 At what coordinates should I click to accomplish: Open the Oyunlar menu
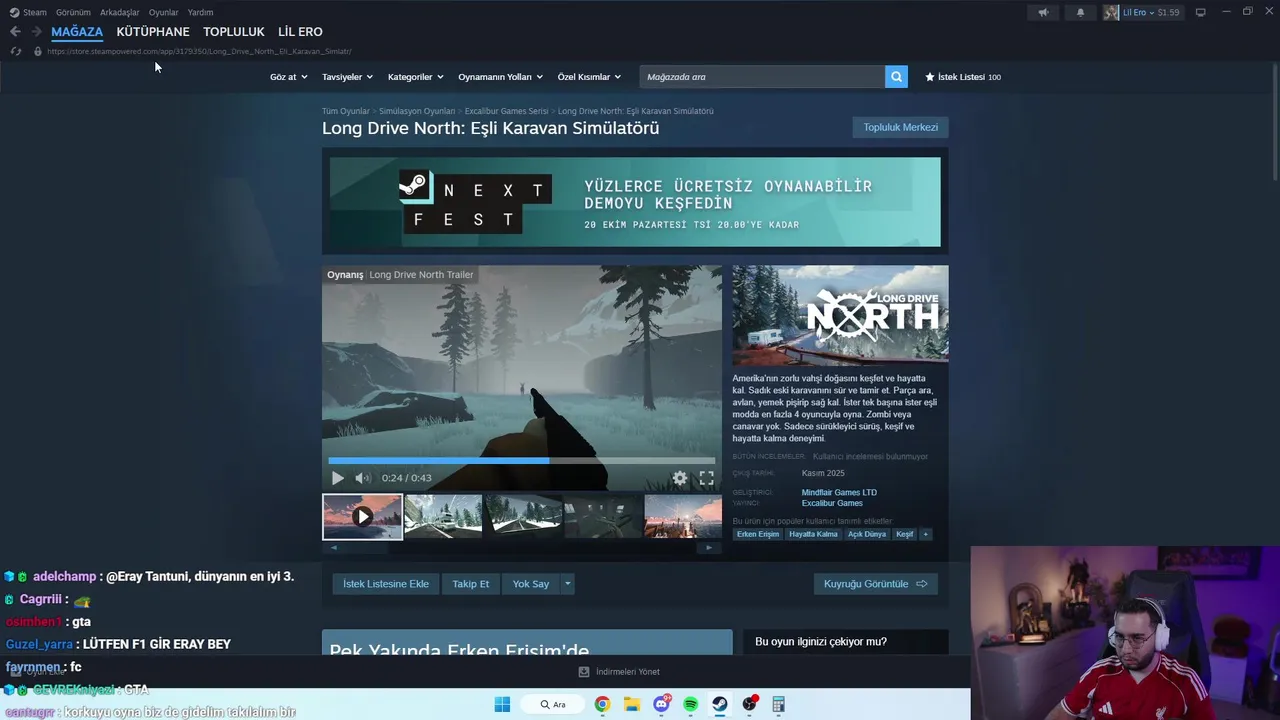point(163,12)
